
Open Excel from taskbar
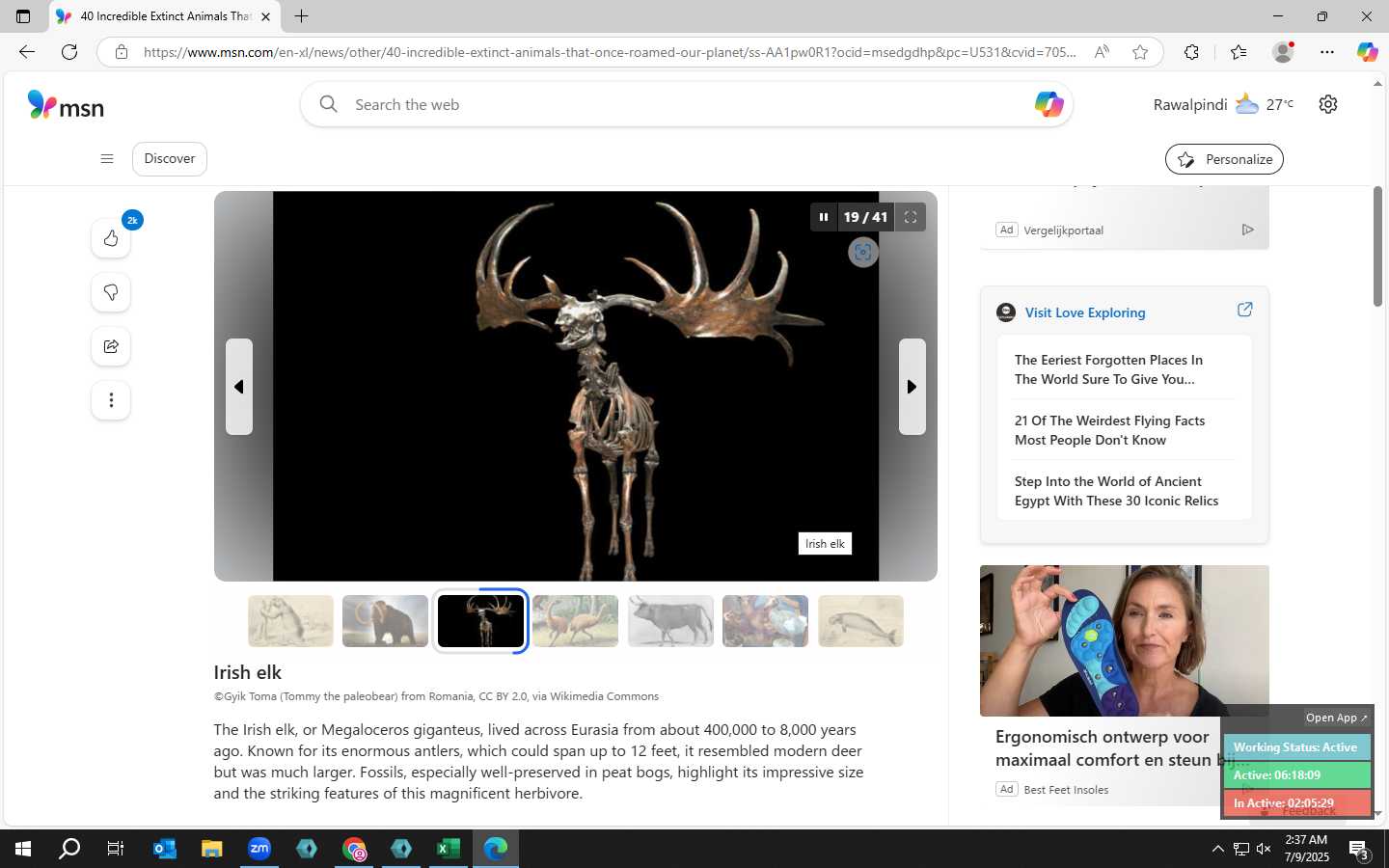[449, 849]
